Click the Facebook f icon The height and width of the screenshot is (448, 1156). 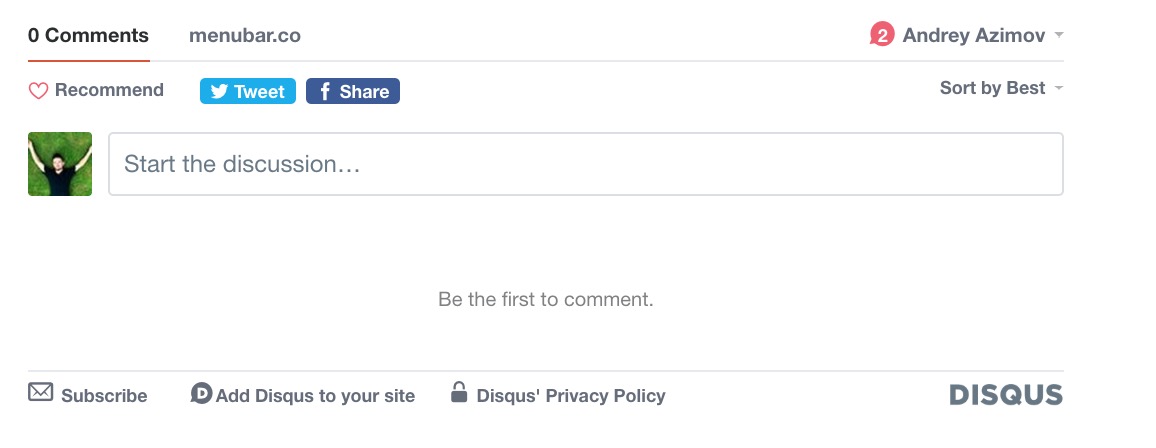[324, 92]
